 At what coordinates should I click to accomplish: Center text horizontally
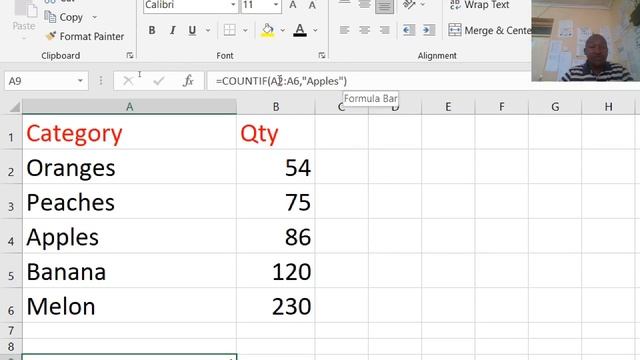point(364,30)
